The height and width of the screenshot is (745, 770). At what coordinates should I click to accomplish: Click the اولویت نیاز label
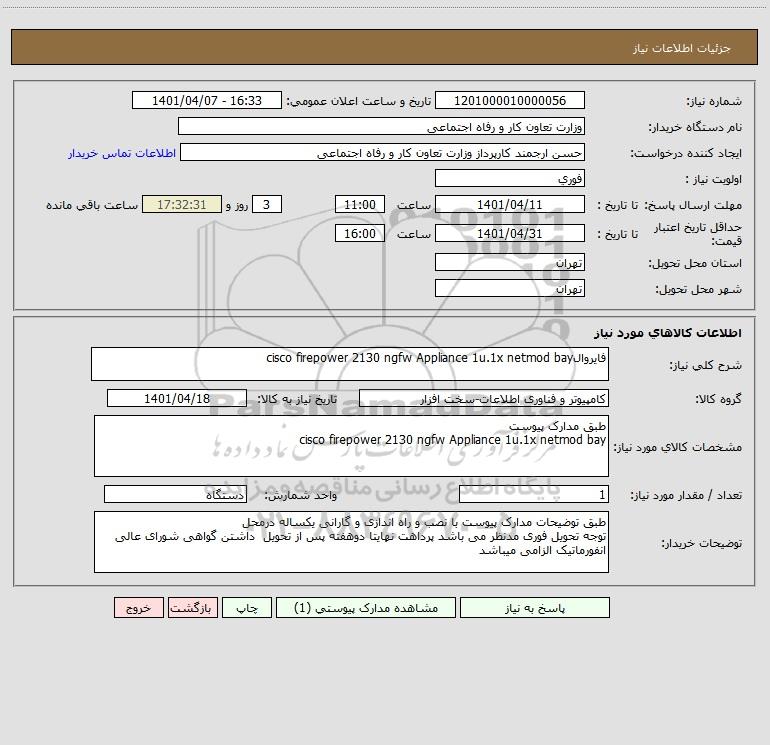(714, 180)
